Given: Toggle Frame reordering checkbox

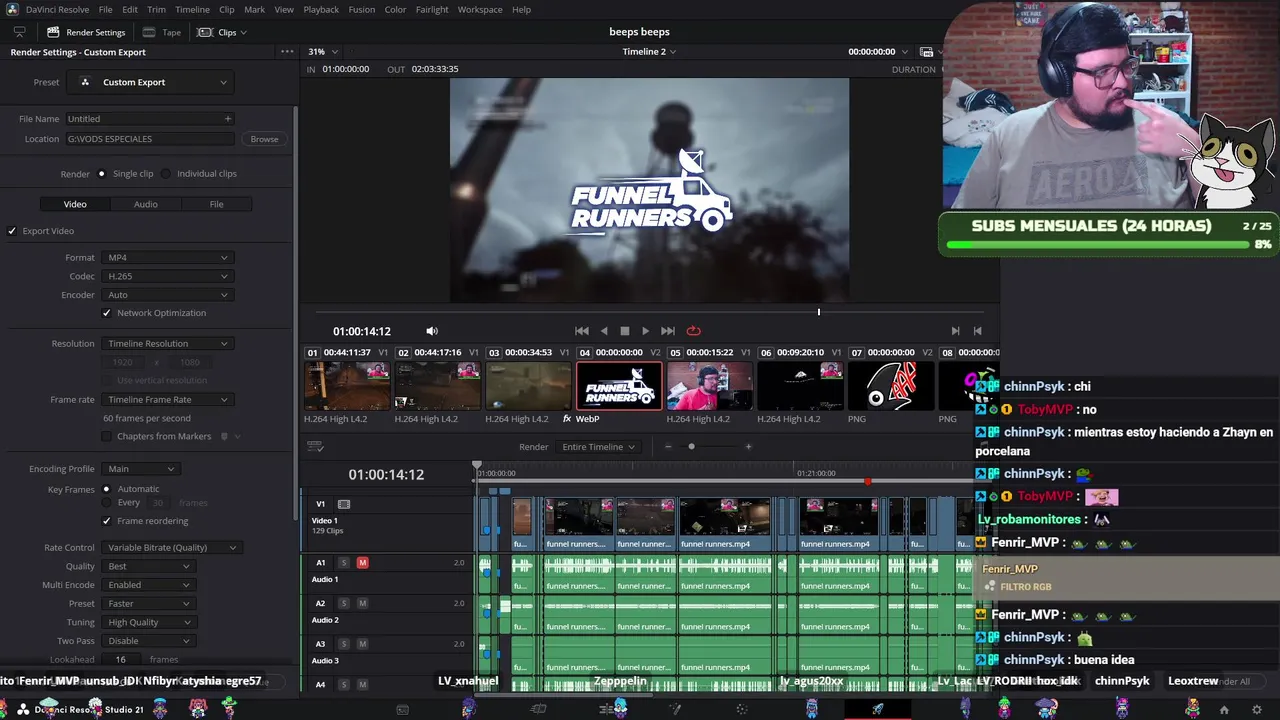Looking at the screenshot, I should 107,521.
